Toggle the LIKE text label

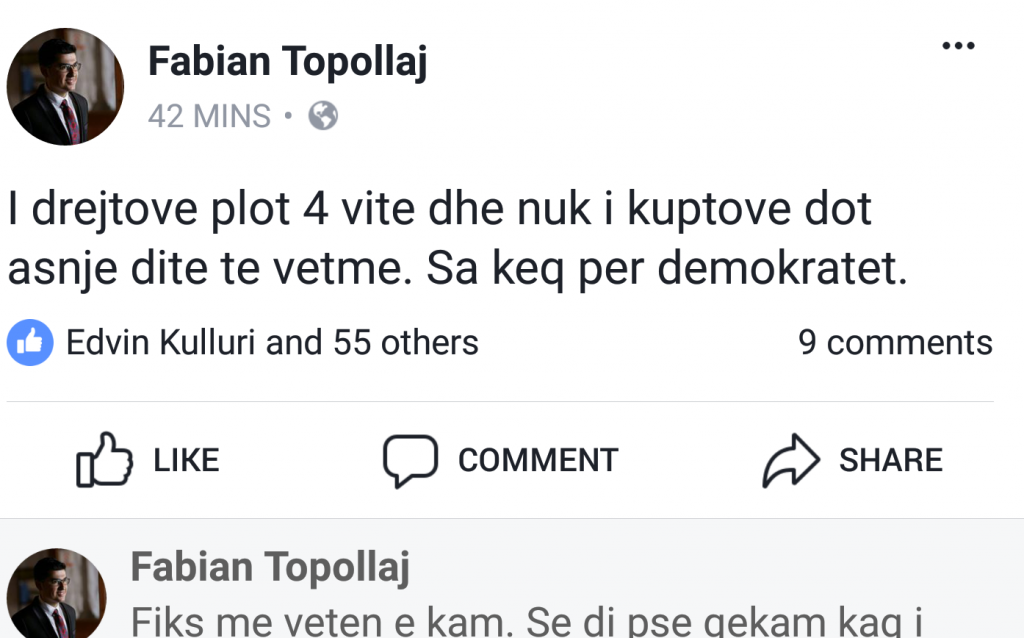coord(186,460)
